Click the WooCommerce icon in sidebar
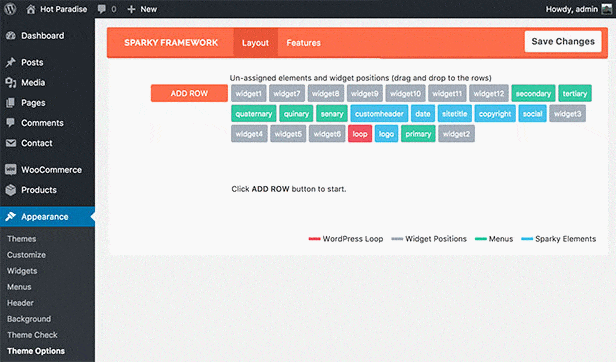This screenshot has height=362, width=616. 11,170
